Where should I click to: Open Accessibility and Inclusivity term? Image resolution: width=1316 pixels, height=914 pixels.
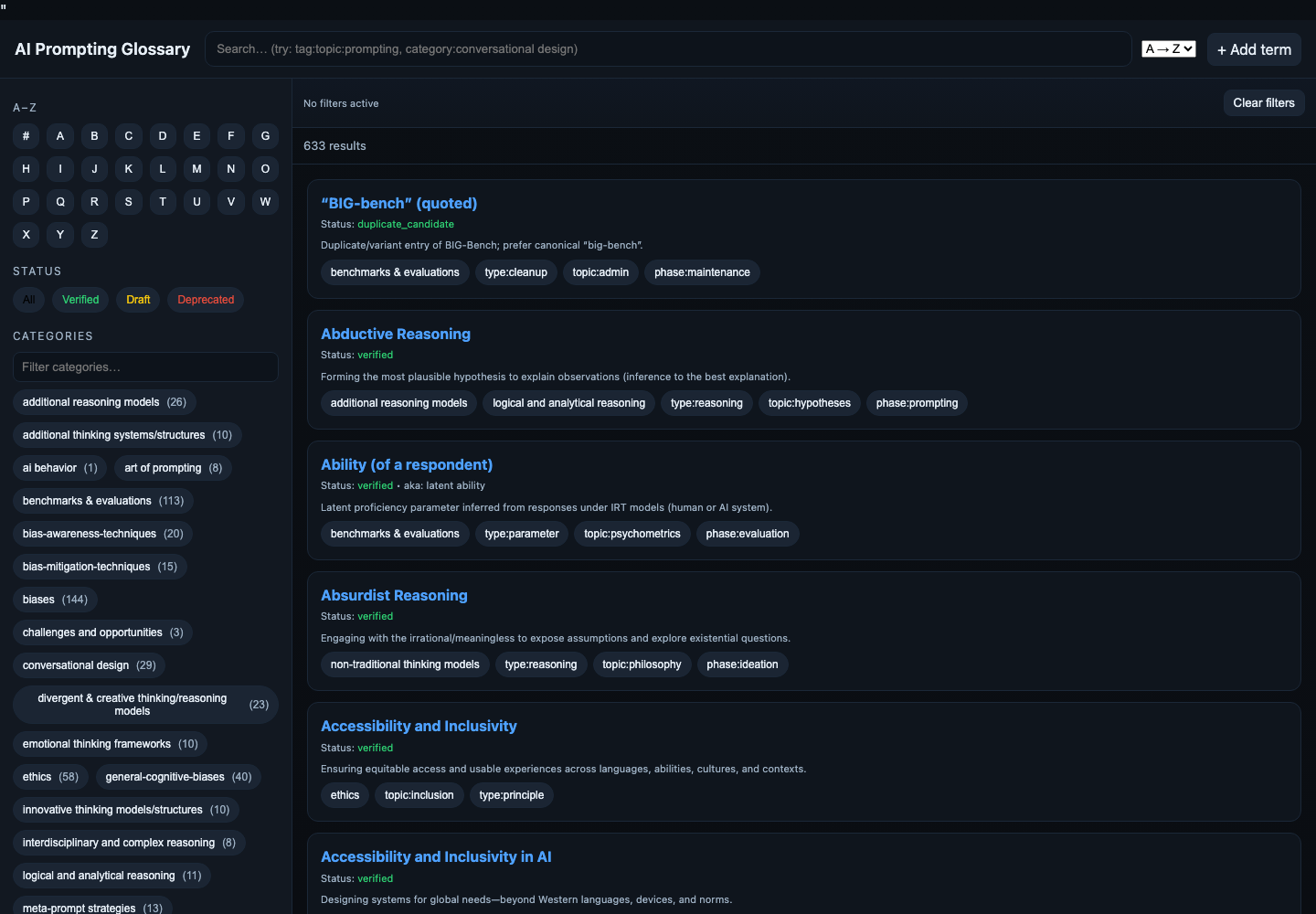(x=419, y=726)
